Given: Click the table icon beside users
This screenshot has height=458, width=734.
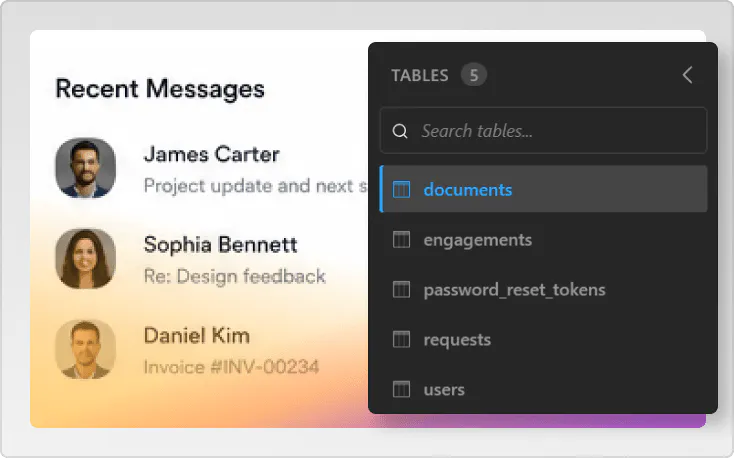Looking at the screenshot, I should 401,390.
